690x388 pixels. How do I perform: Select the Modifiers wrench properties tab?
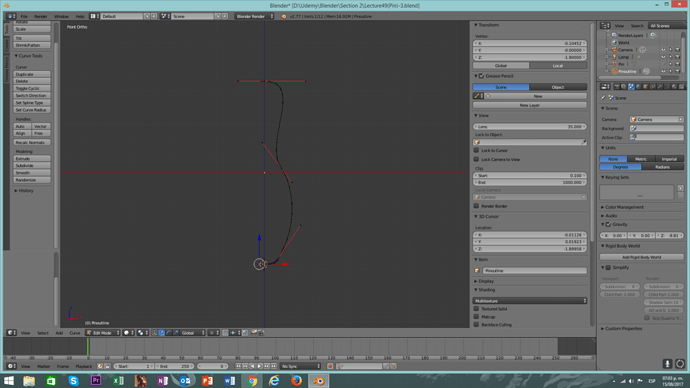(660, 87)
